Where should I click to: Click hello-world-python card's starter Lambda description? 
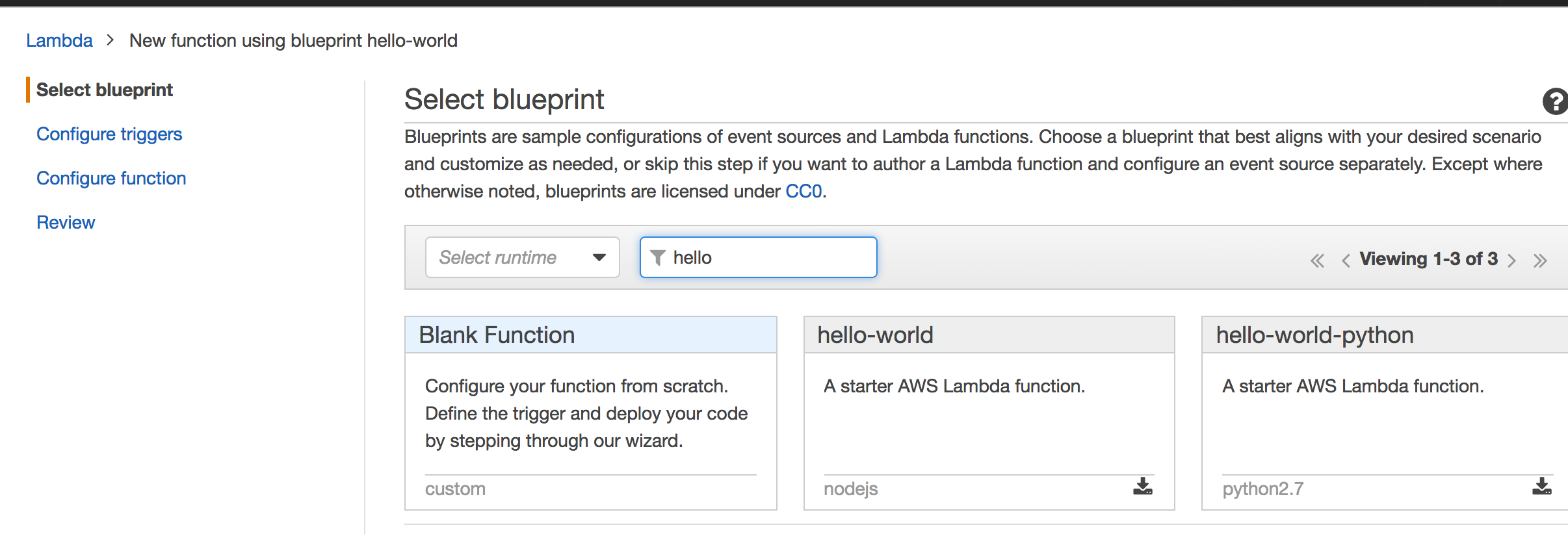pyautogui.click(x=1353, y=386)
